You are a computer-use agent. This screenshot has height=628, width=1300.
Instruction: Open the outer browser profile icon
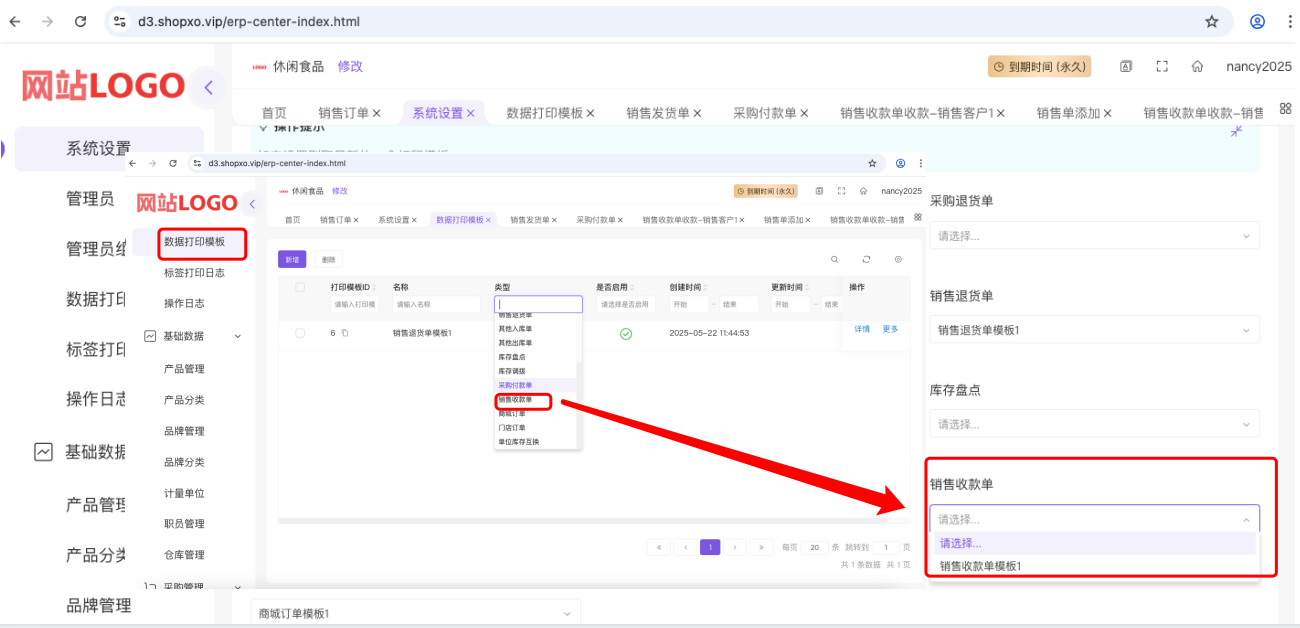click(x=1257, y=21)
